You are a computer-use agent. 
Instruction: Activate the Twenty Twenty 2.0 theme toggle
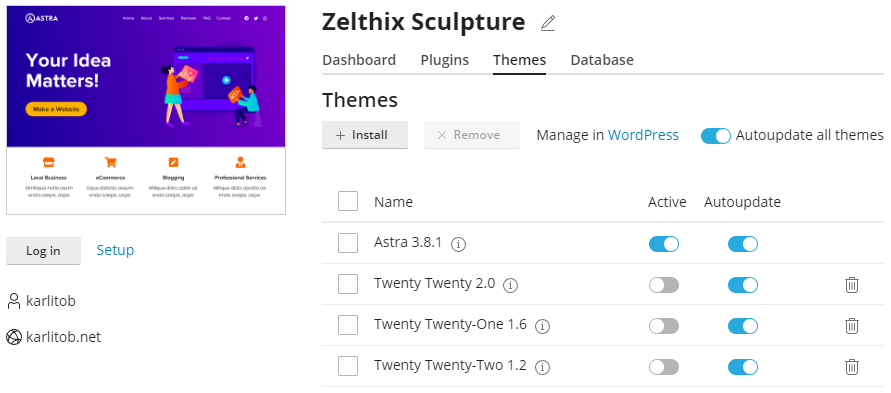[x=664, y=285]
